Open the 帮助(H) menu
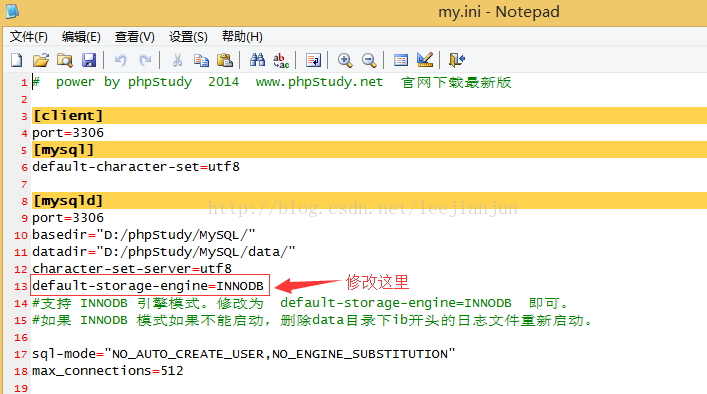Viewport: 707px width, 394px height. (242, 37)
